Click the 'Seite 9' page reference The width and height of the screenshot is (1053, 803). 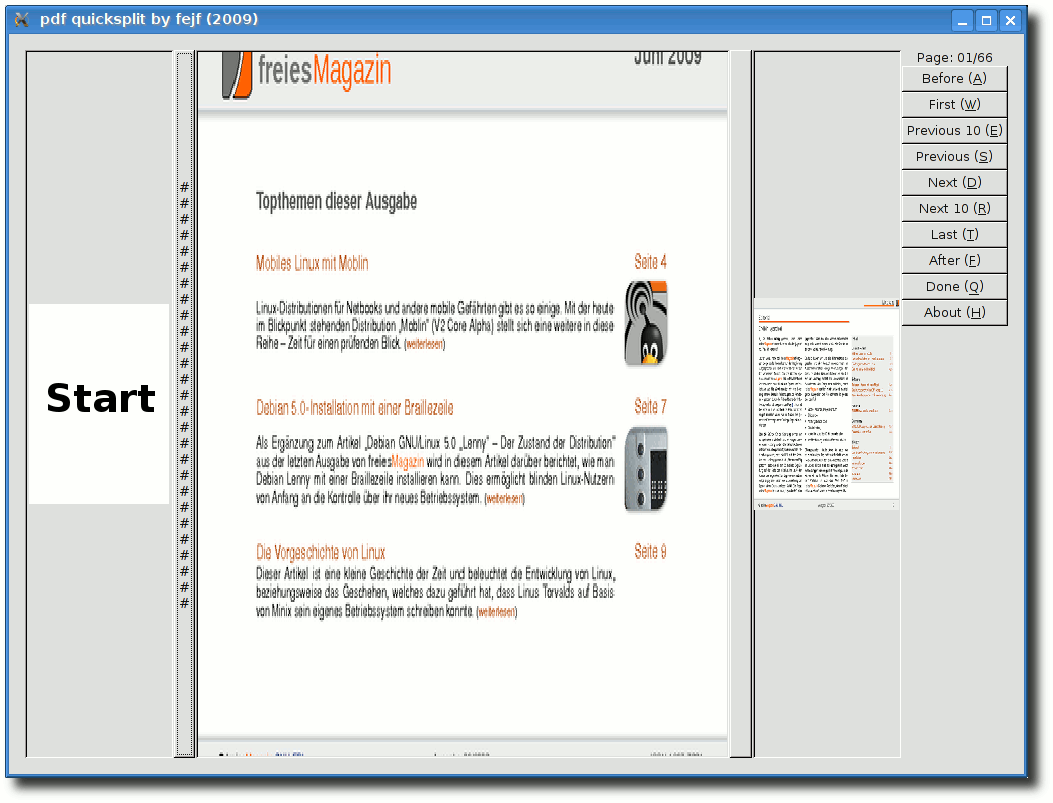650,552
